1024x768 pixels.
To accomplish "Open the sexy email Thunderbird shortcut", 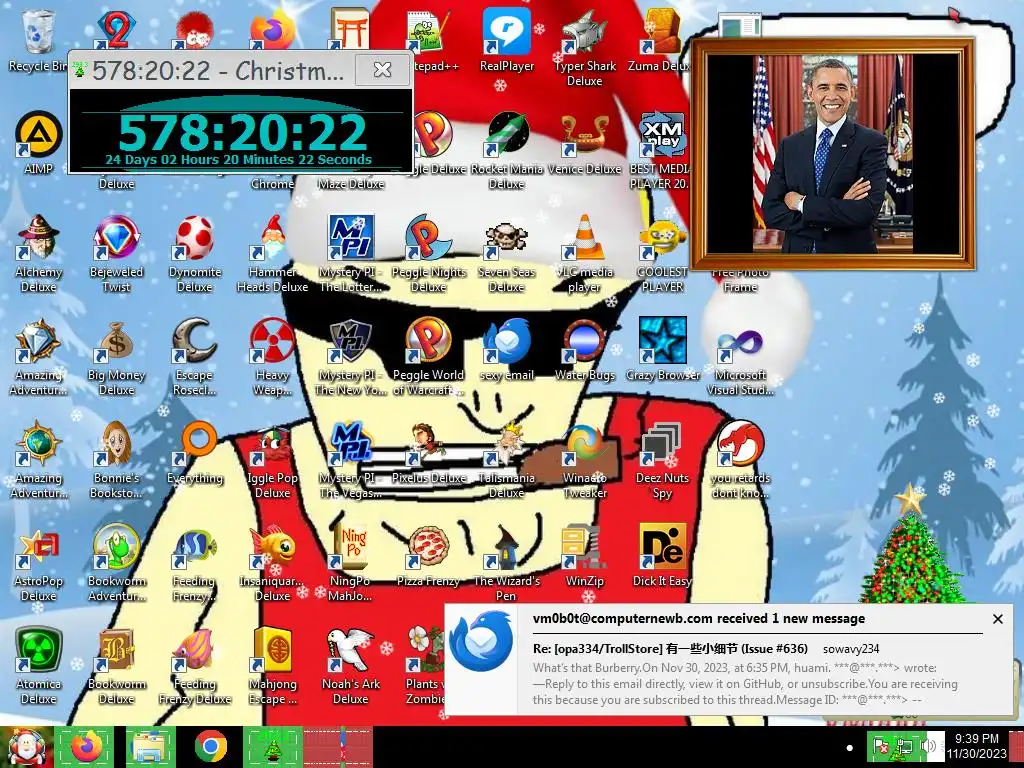I will [x=506, y=340].
